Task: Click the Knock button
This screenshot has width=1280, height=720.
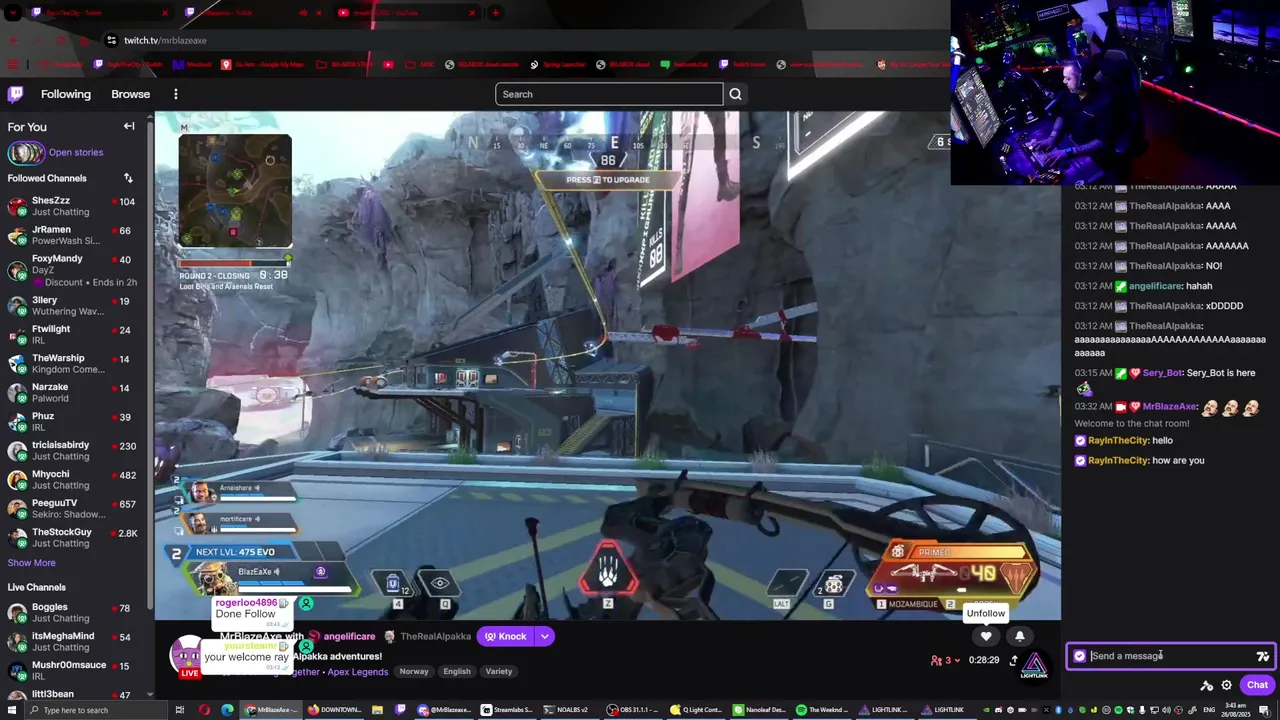Action: (x=505, y=636)
